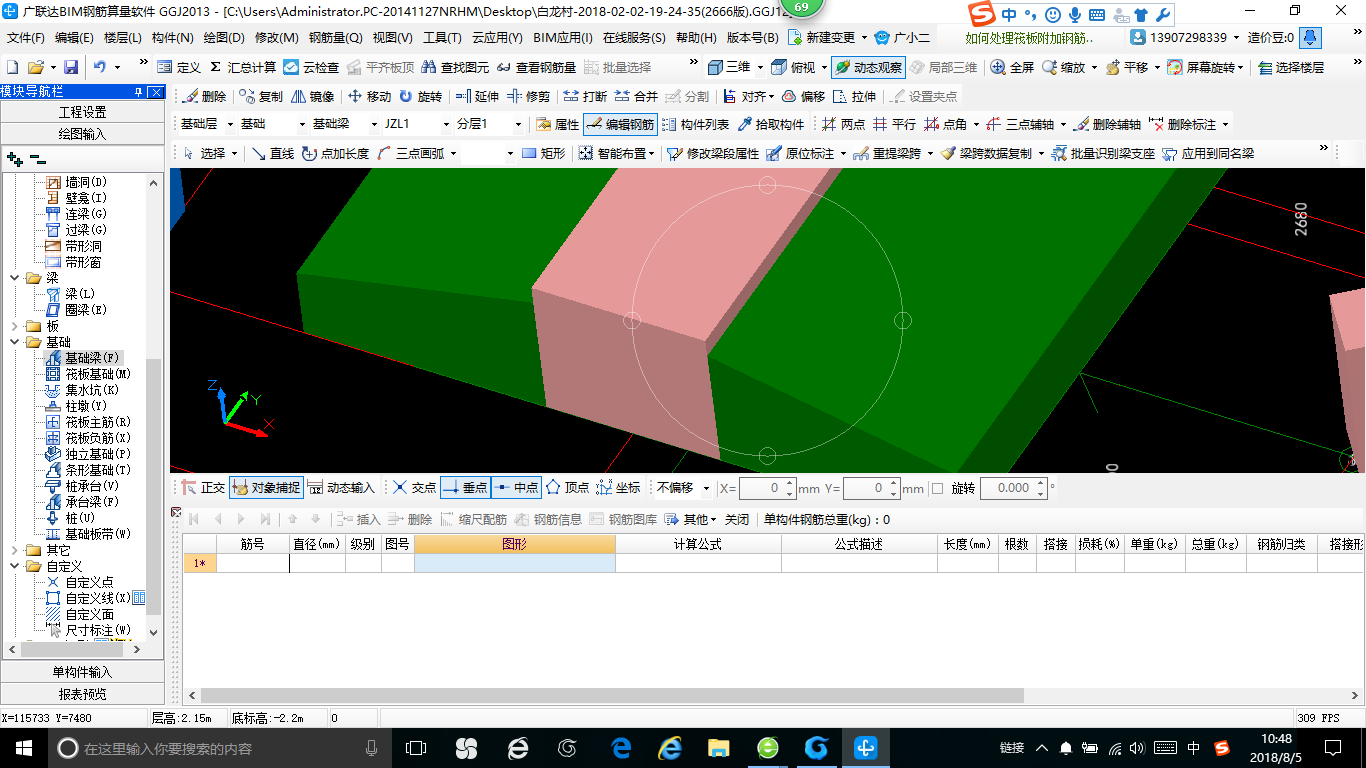Select the 打断 break tool
Viewport: 1366px width, 768px height.
coord(585,96)
